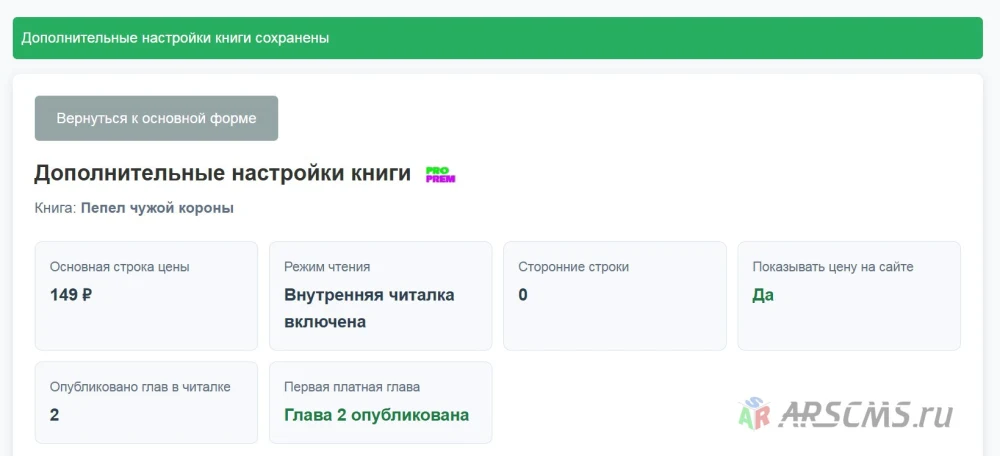Screen dimensions: 1000x456
Task: Click the Сторонние строки value 0
Action: [523, 295]
